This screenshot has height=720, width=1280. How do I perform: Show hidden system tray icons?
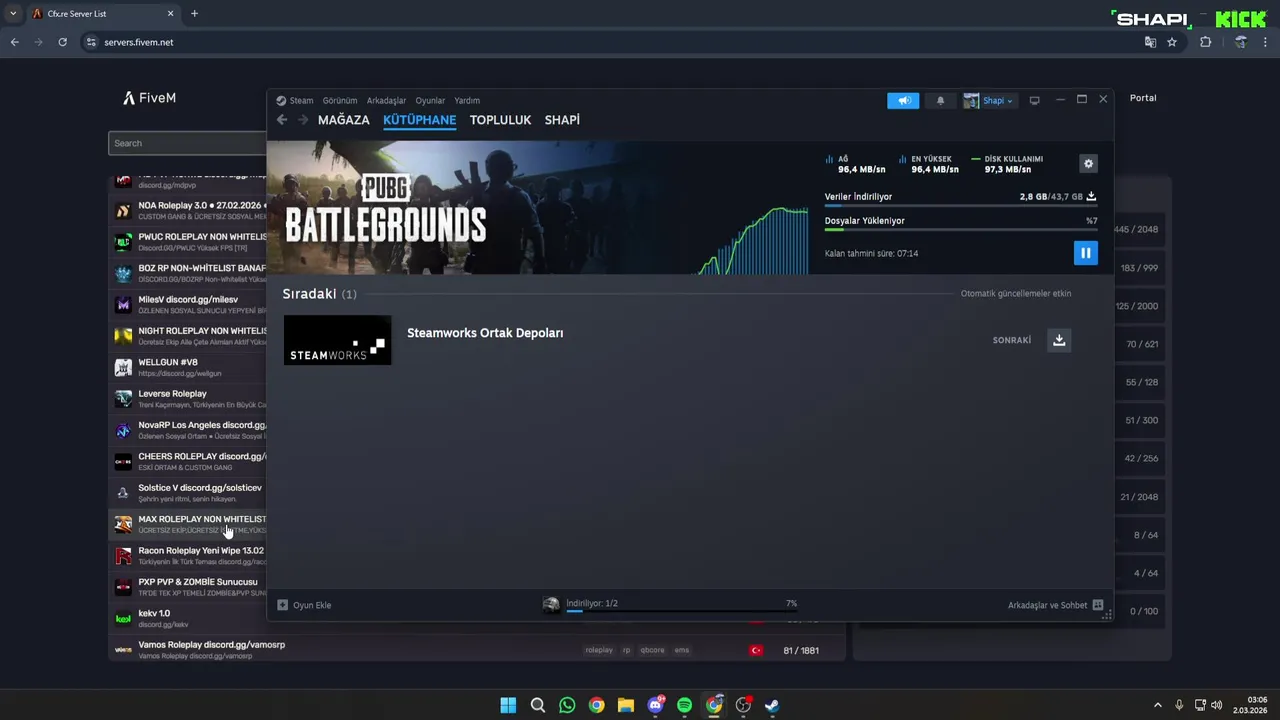[x=1158, y=705]
